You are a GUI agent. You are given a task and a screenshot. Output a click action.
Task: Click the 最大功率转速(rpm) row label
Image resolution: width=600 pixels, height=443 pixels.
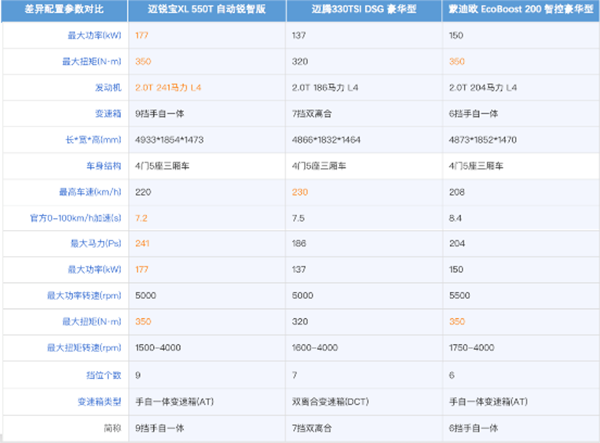[x=84, y=295]
